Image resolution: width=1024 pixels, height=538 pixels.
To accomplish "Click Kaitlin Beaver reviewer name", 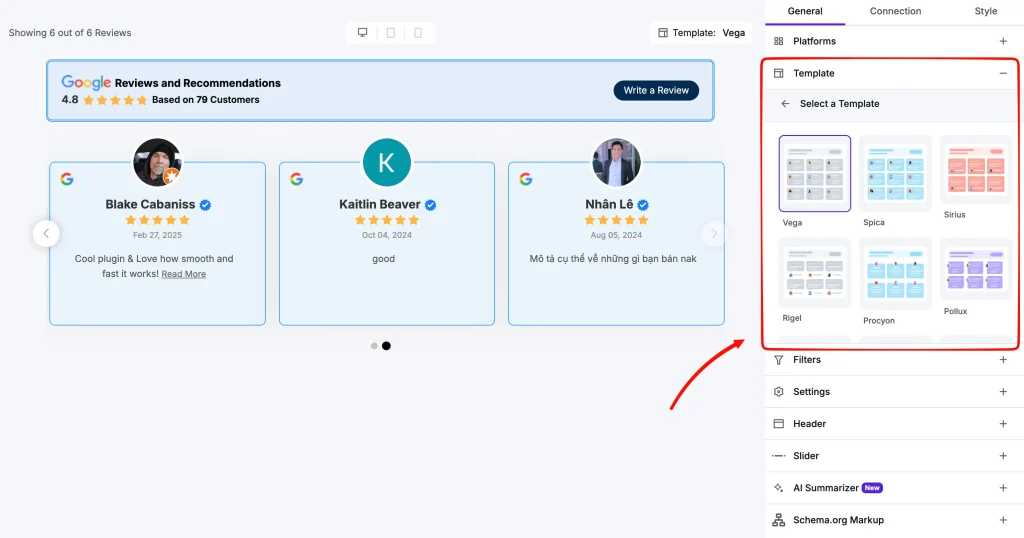I will [379, 204].
